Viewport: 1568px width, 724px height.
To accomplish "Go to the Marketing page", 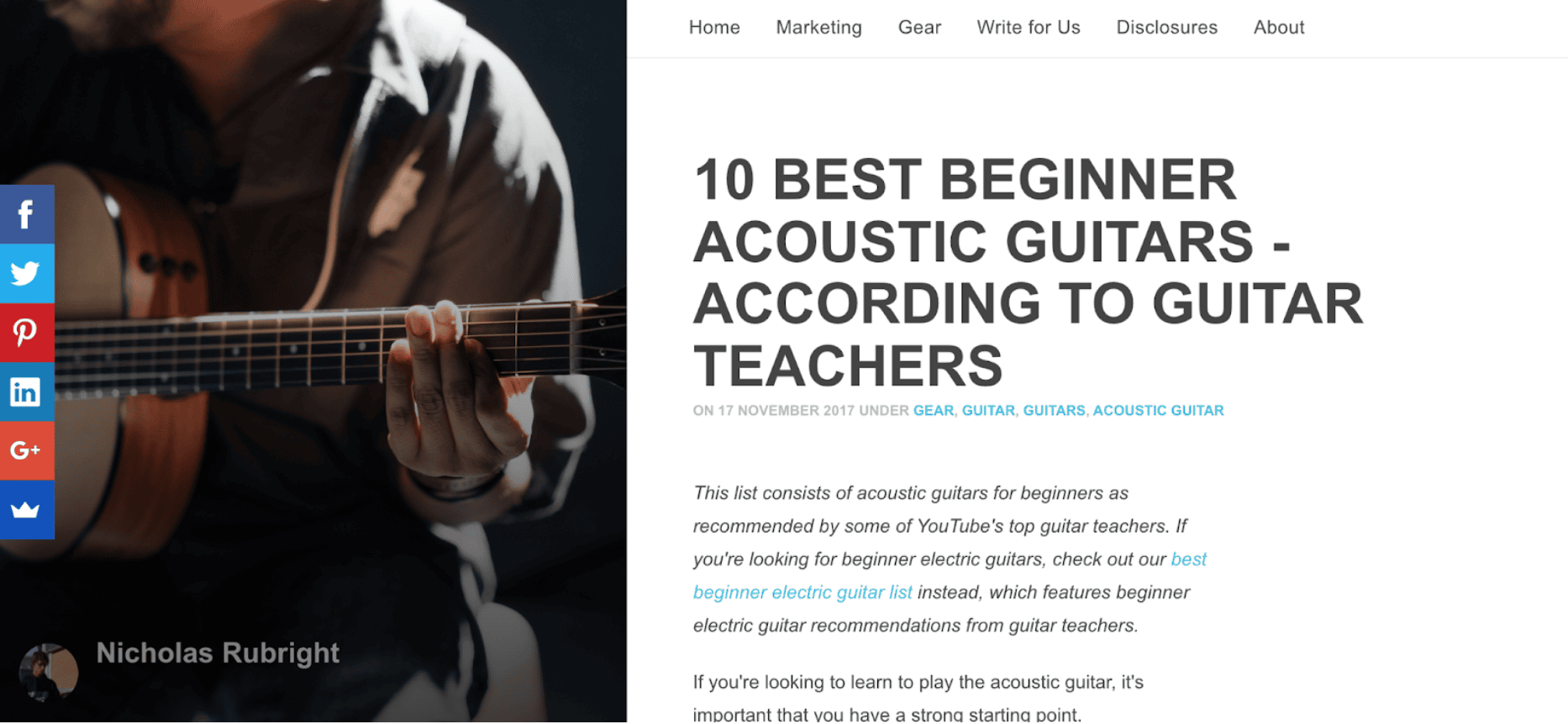I will click(x=818, y=28).
